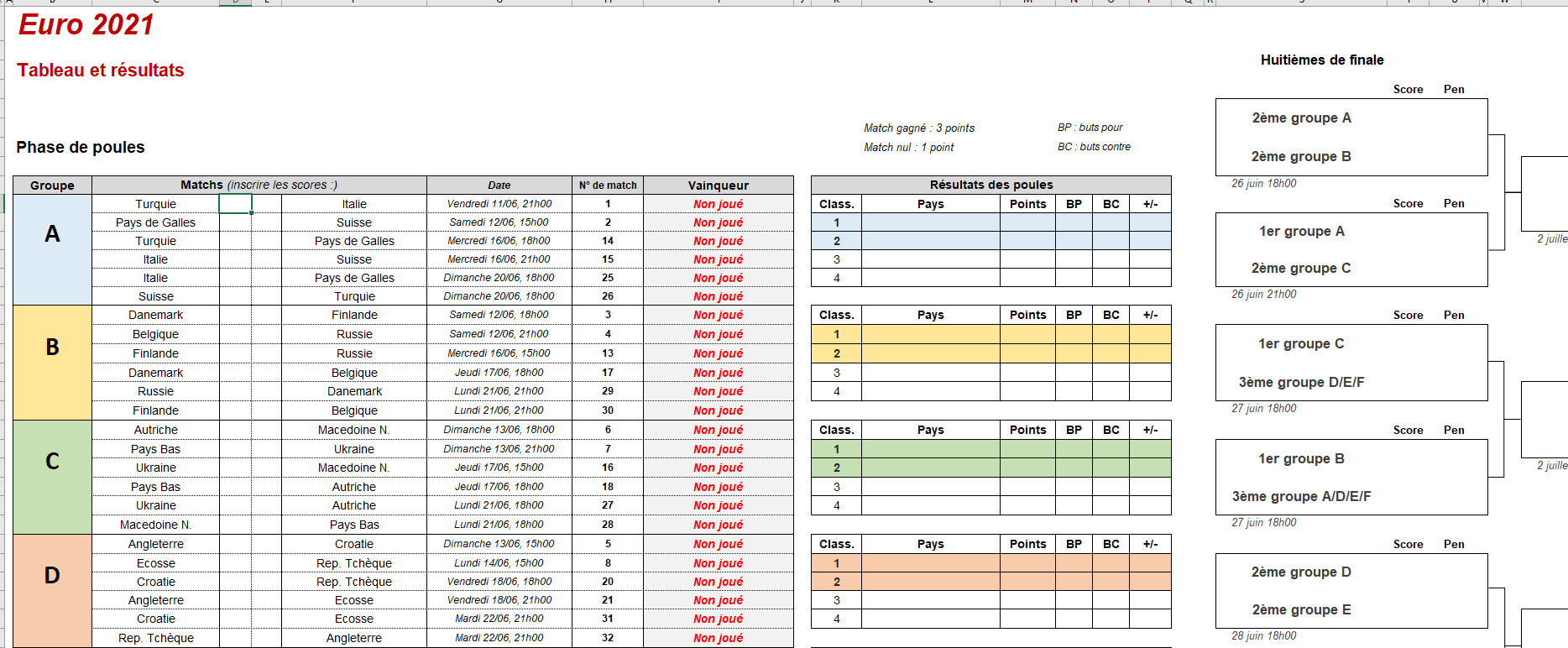Select the orange group D merged cell
The image size is (1568, 648).
click(x=52, y=591)
